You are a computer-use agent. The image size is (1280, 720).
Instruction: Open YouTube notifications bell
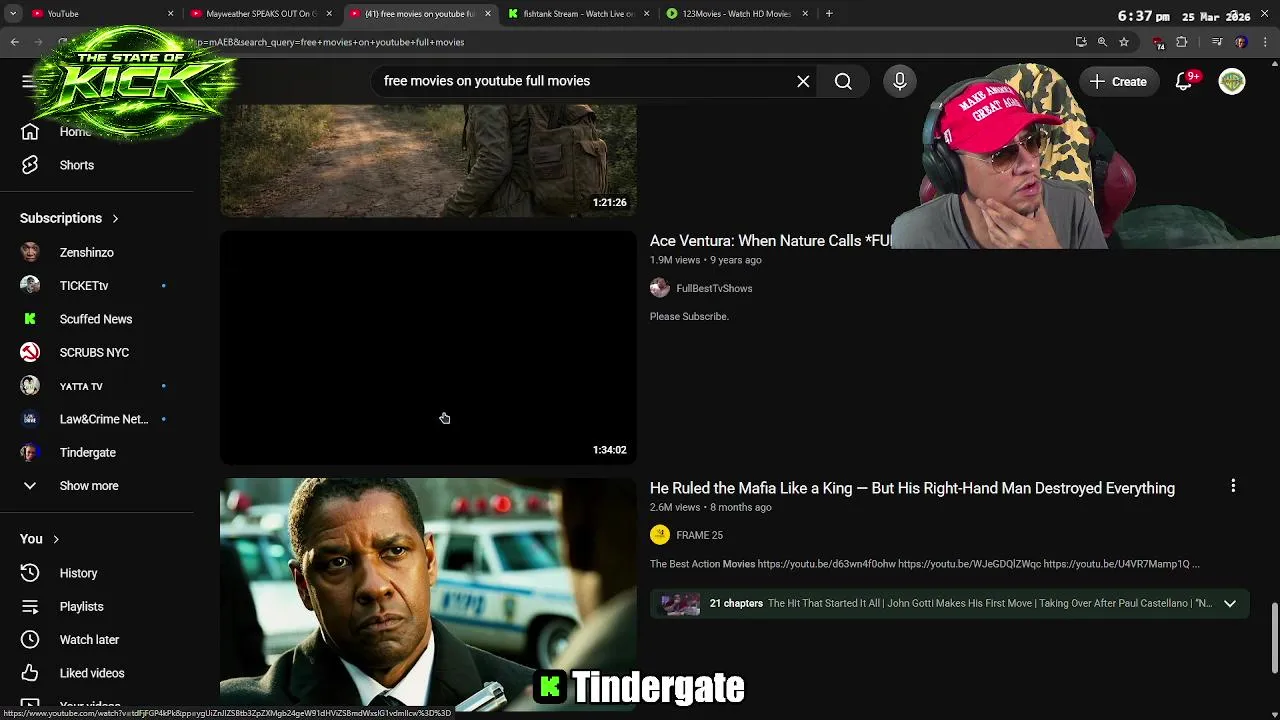(x=1184, y=82)
